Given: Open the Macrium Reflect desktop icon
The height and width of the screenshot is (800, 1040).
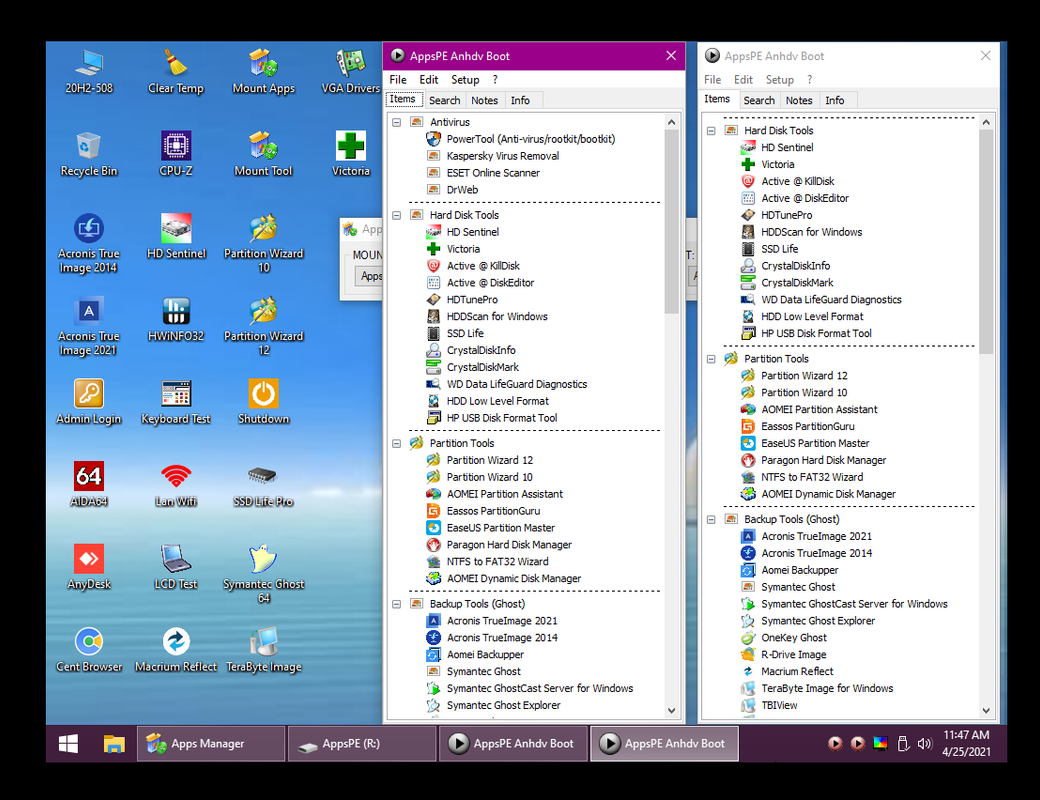Looking at the screenshot, I should point(176,649).
